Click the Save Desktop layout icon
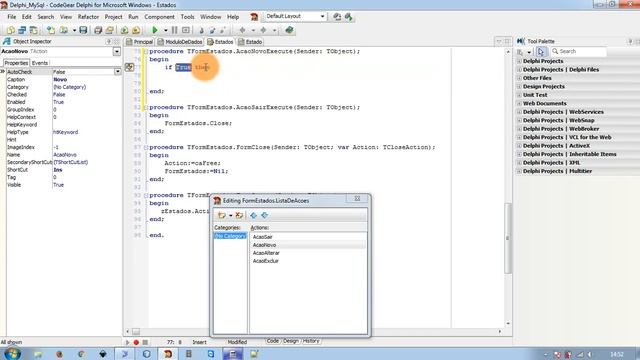The width and height of the screenshot is (640, 360). [337, 17]
